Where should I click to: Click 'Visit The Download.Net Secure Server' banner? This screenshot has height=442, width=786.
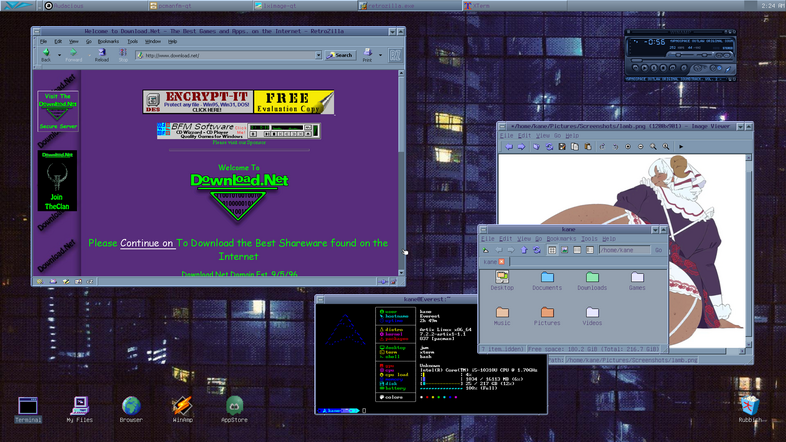pos(58,111)
